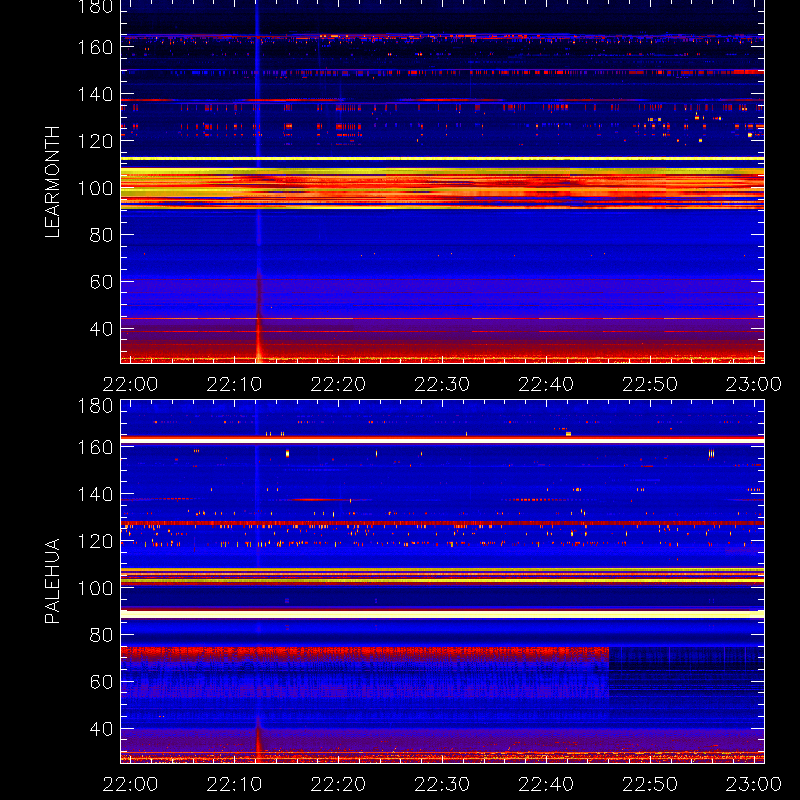Click the LEARMONTH station axis label
The height and width of the screenshot is (800, 800).
pyautogui.click(x=53, y=182)
